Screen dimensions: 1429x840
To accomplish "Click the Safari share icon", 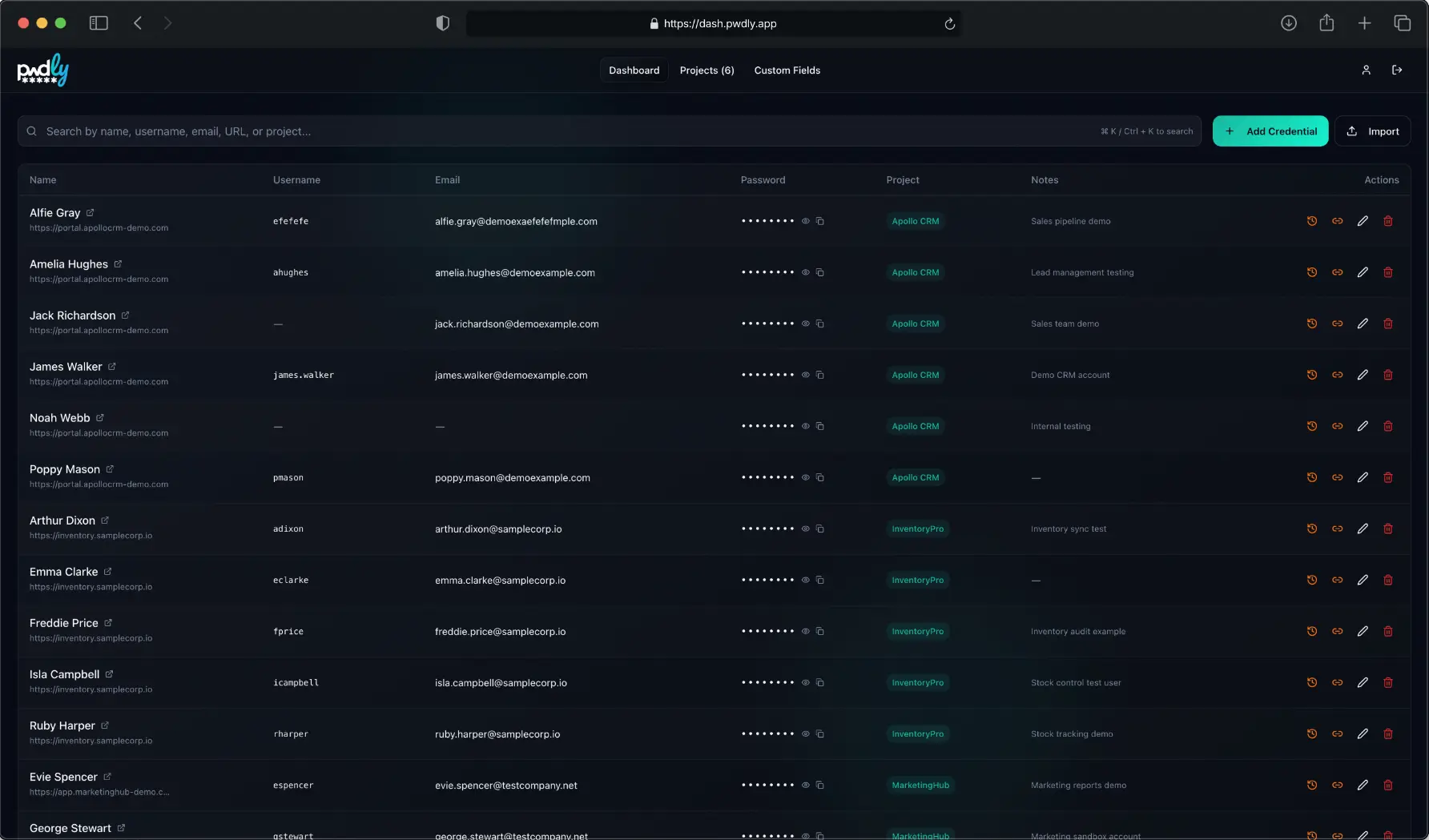I will 1327,23.
